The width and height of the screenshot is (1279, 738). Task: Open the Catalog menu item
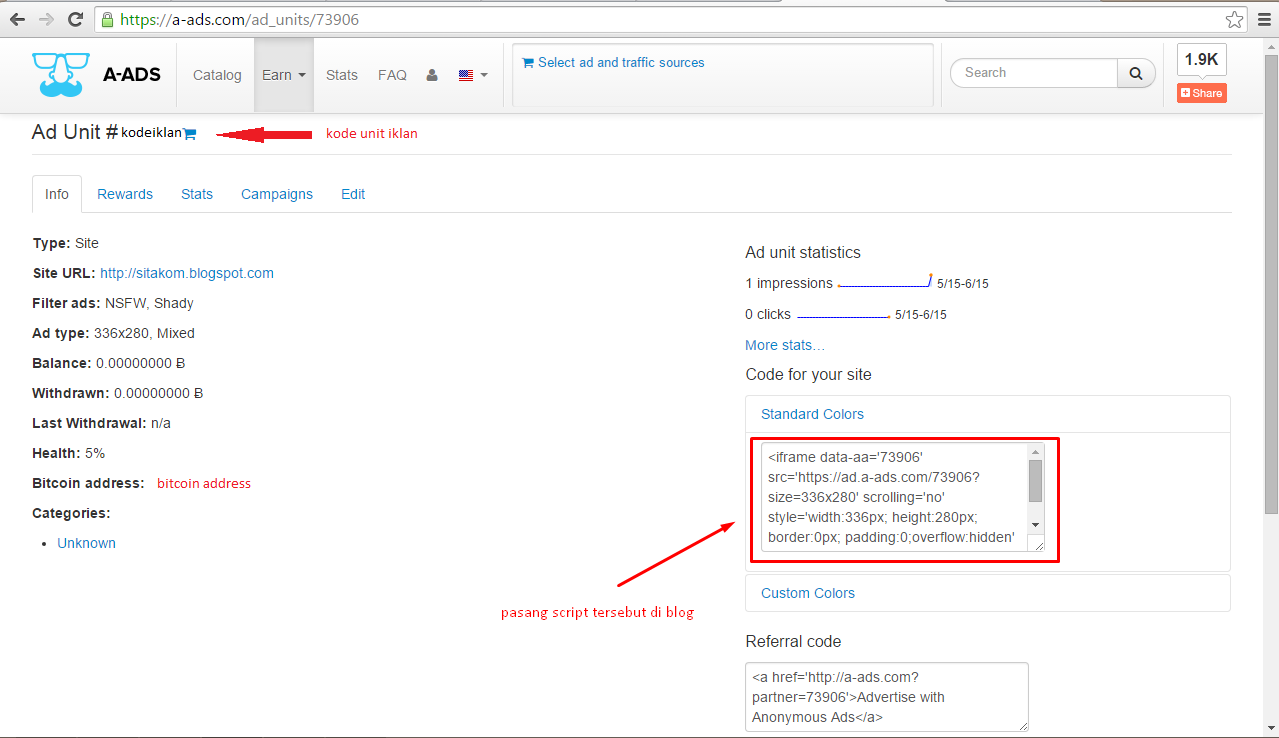click(x=217, y=75)
